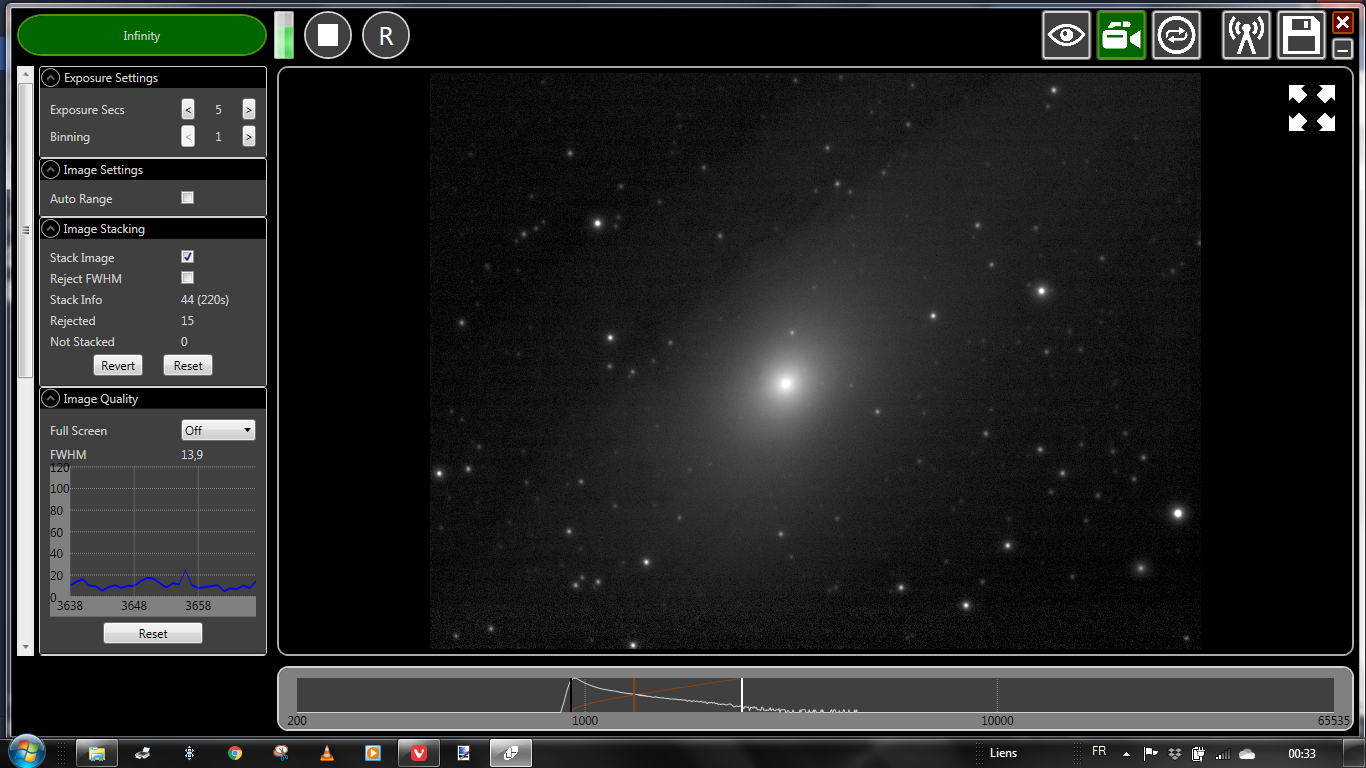Enable the Reject FWHM checkbox
The height and width of the screenshot is (768, 1366).
click(x=187, y=278)
